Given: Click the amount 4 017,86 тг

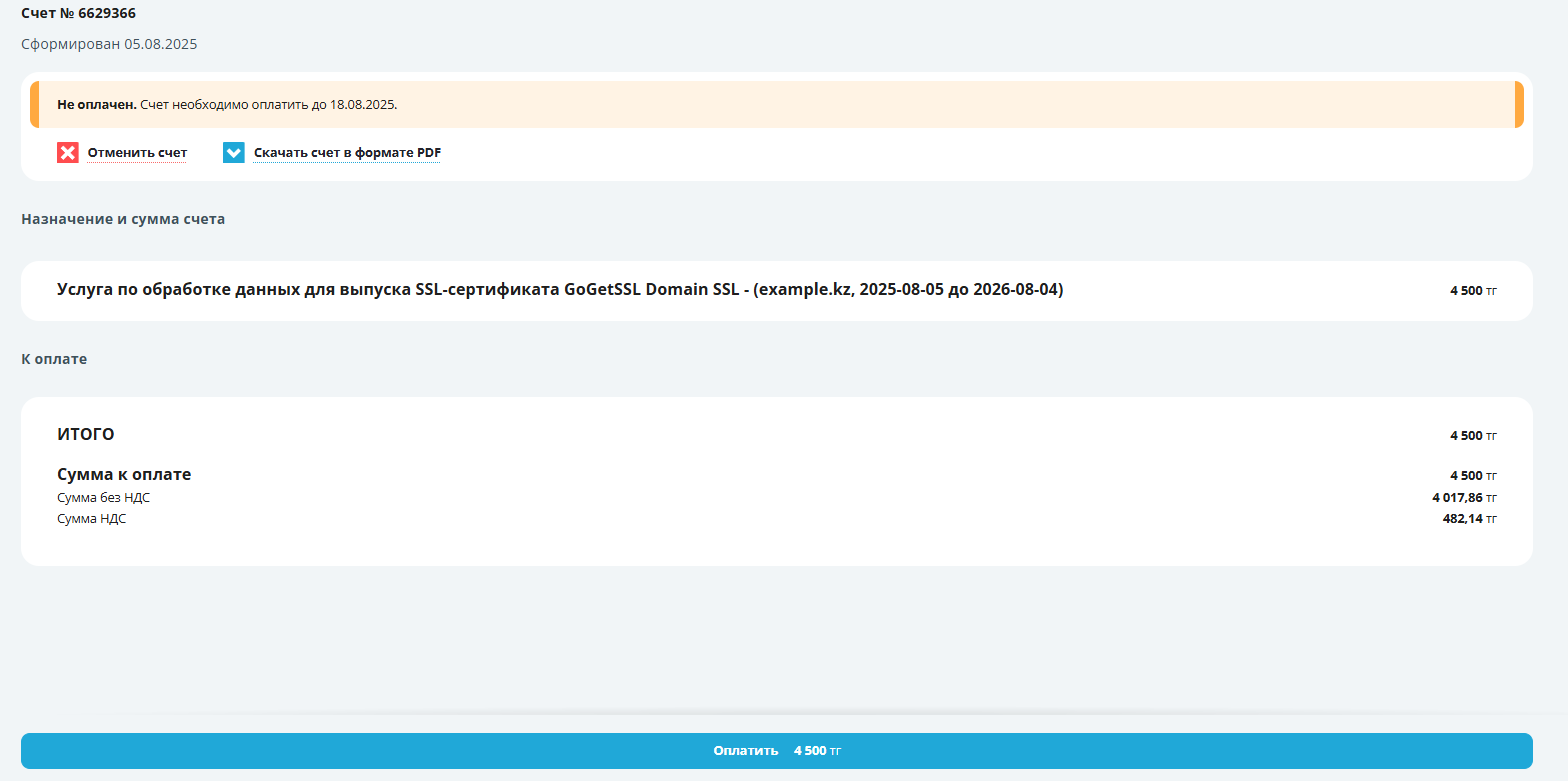Looking at the screenshot, I should [1464, 497].
